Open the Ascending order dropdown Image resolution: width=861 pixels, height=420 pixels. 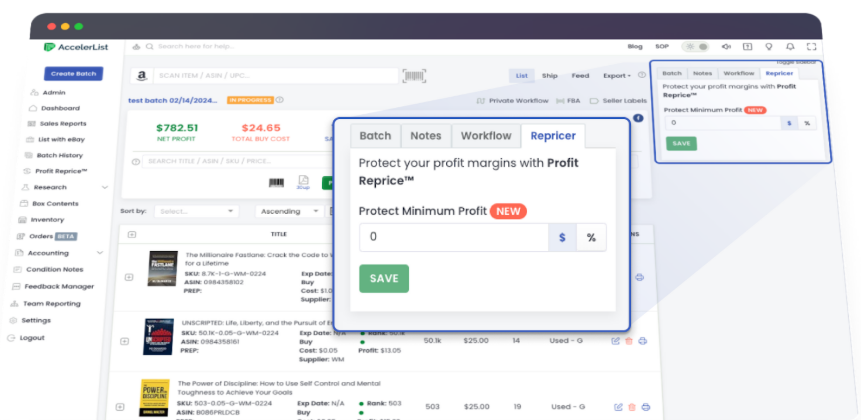[x=287, y=211]
